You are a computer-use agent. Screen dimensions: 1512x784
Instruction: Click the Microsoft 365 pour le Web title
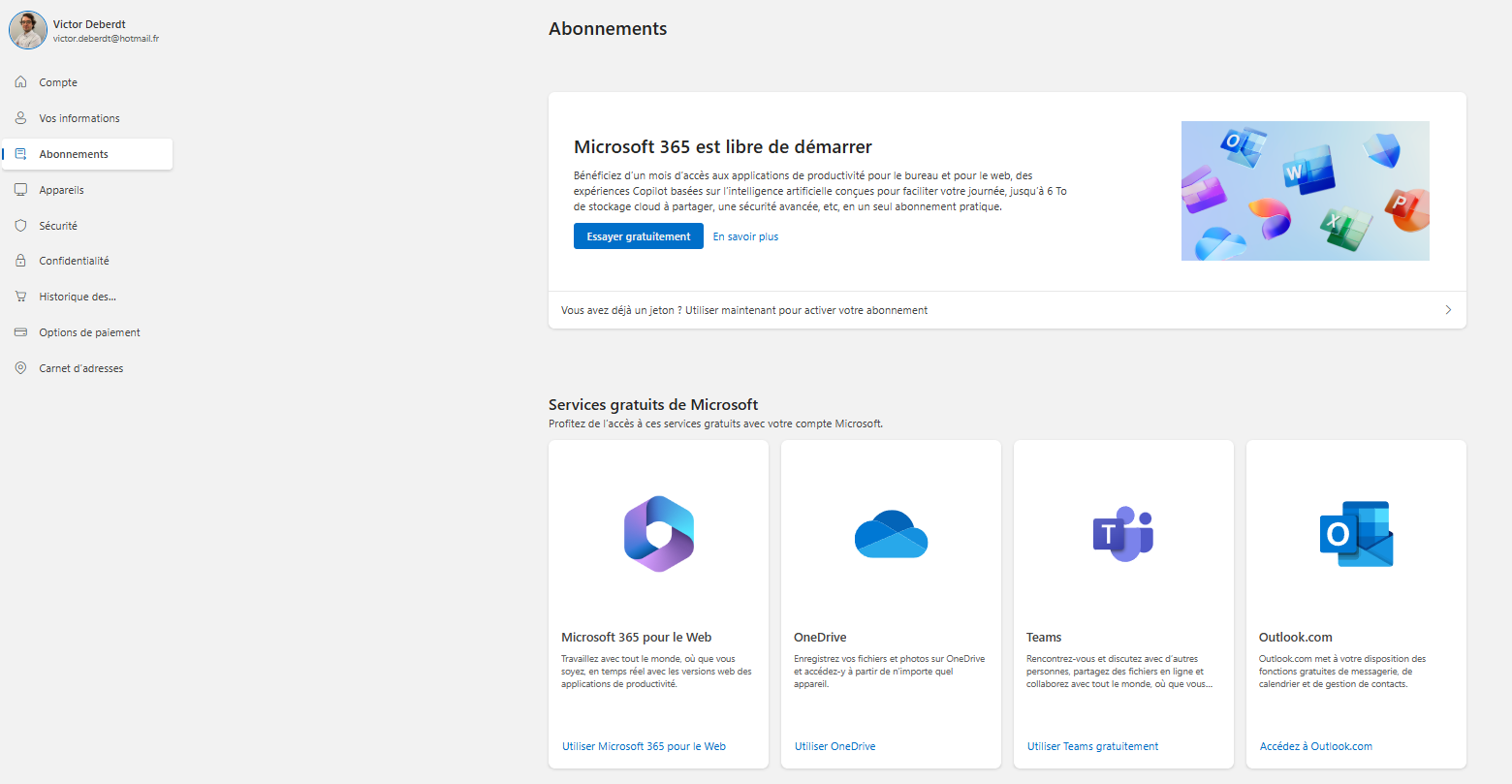(636, 637)
